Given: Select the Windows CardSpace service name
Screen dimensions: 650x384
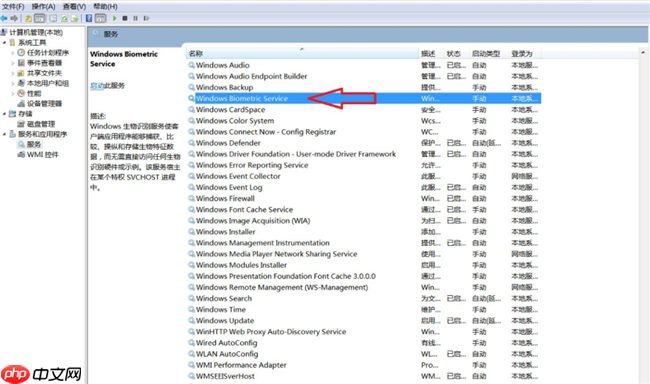Looking at the screenshot, I should (x=230, y=109).
